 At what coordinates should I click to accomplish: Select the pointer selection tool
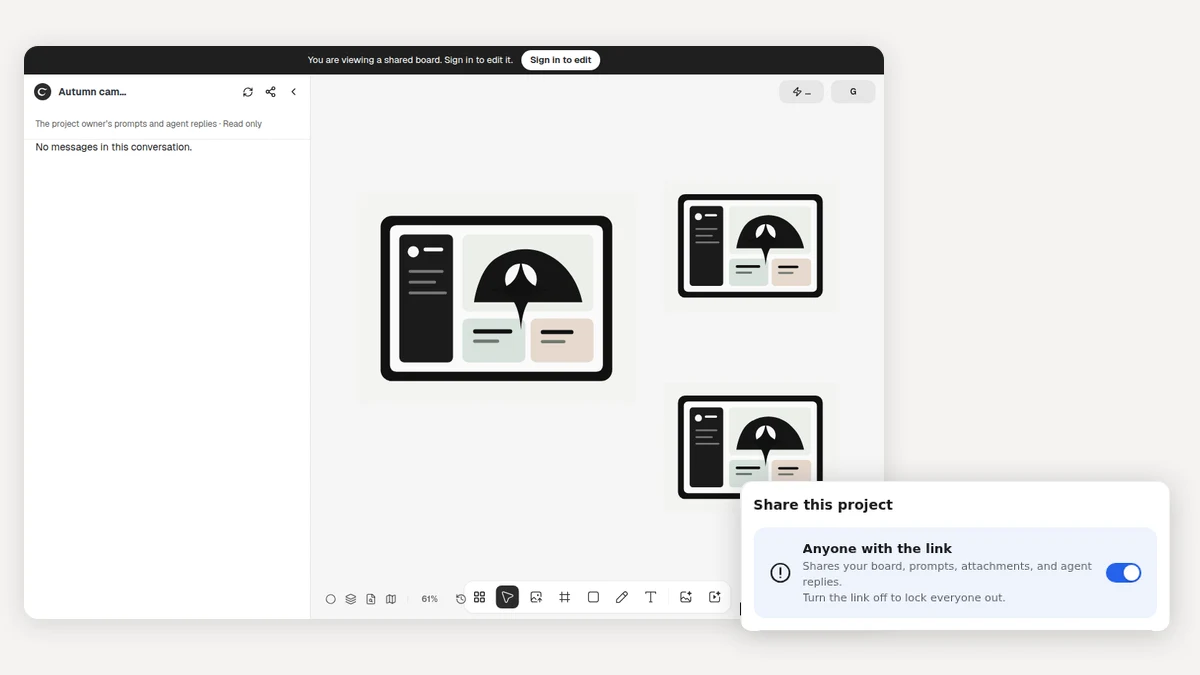(x=507, y=597)
